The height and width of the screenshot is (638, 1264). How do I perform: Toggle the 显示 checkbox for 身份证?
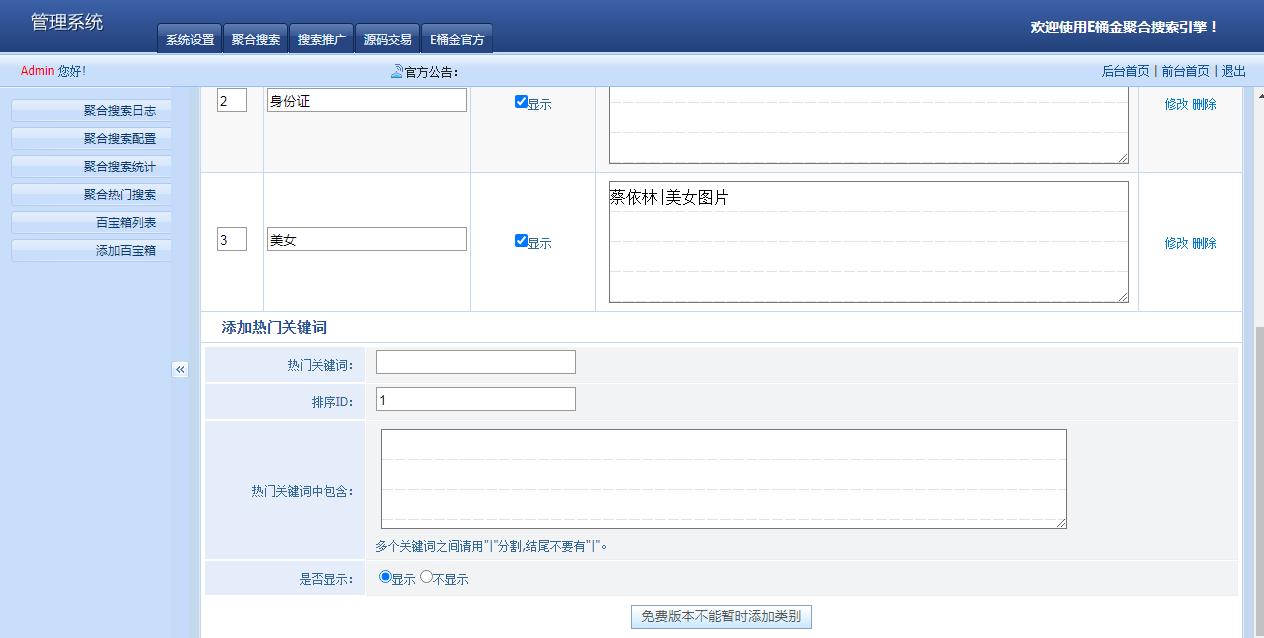click(x=521, y=101)
